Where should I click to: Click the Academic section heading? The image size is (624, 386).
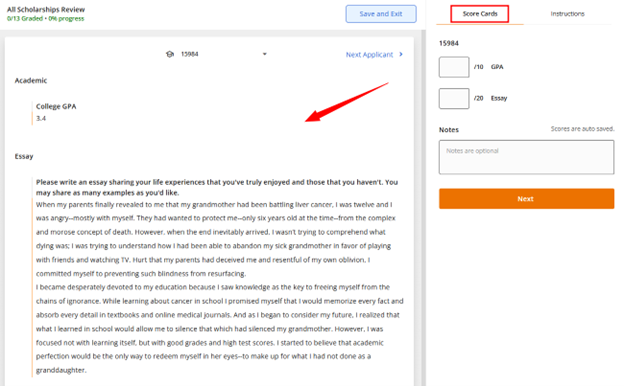pos(31,80)
